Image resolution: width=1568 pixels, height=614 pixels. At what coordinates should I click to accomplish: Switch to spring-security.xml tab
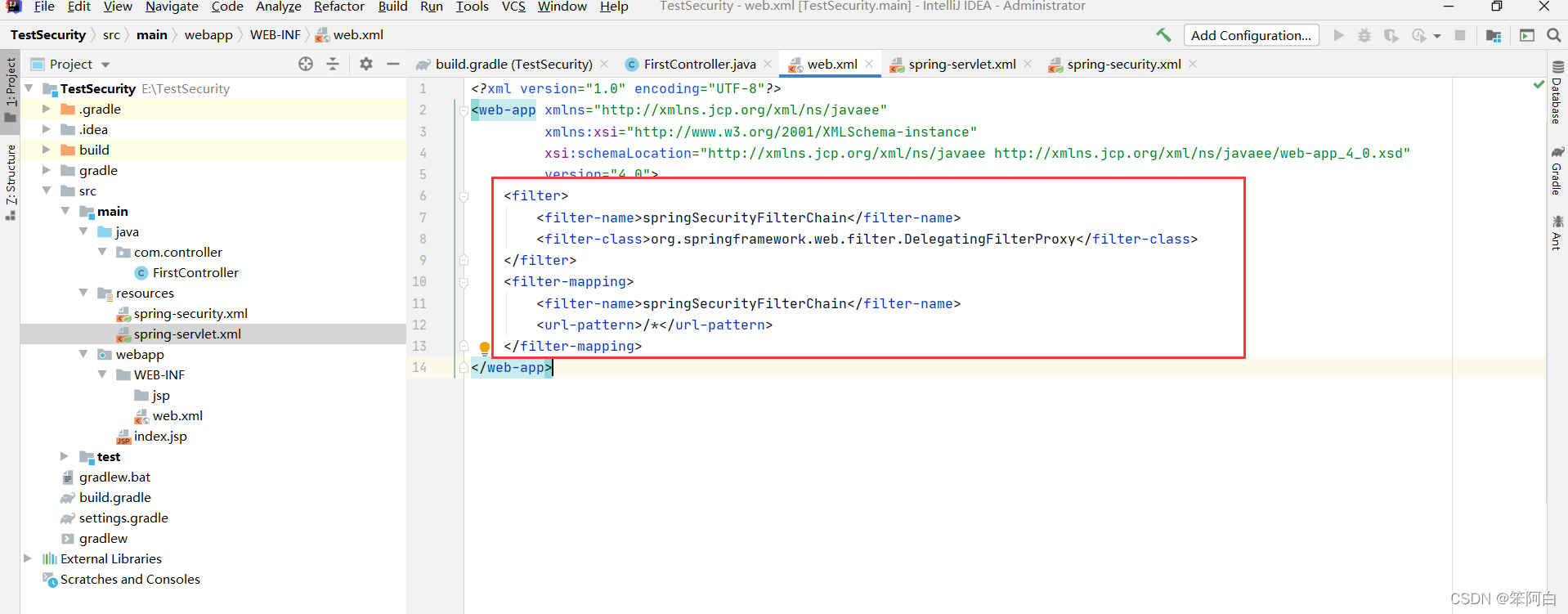1124,64
